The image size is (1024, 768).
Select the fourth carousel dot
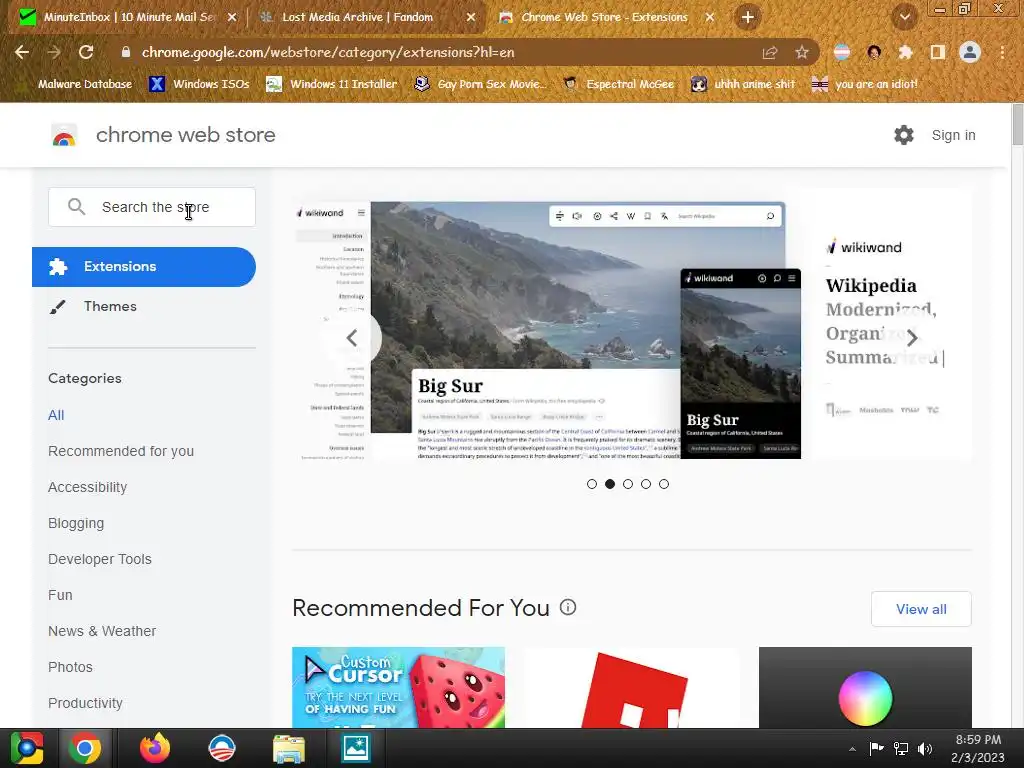tap(646, 484)
